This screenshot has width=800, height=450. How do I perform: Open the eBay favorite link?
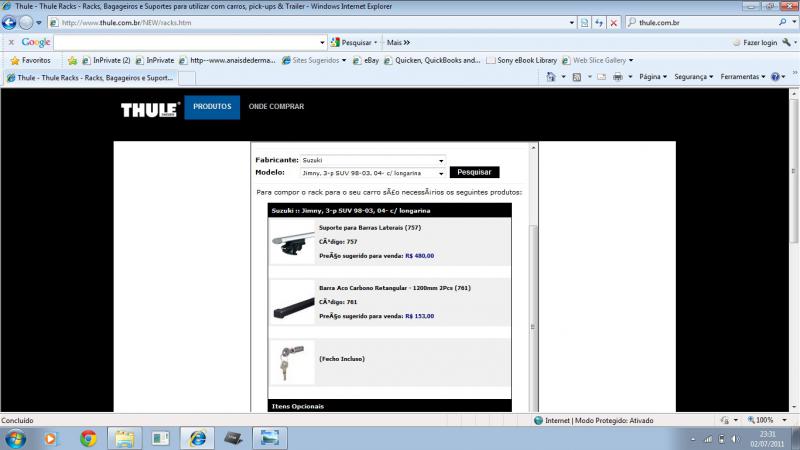pos(366,60)
